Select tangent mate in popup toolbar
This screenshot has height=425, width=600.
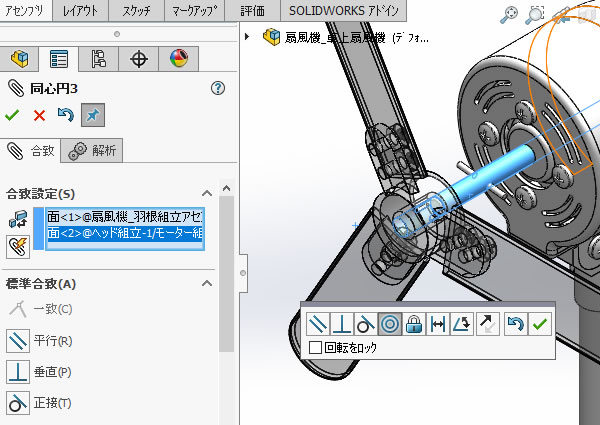click(365, 324)
